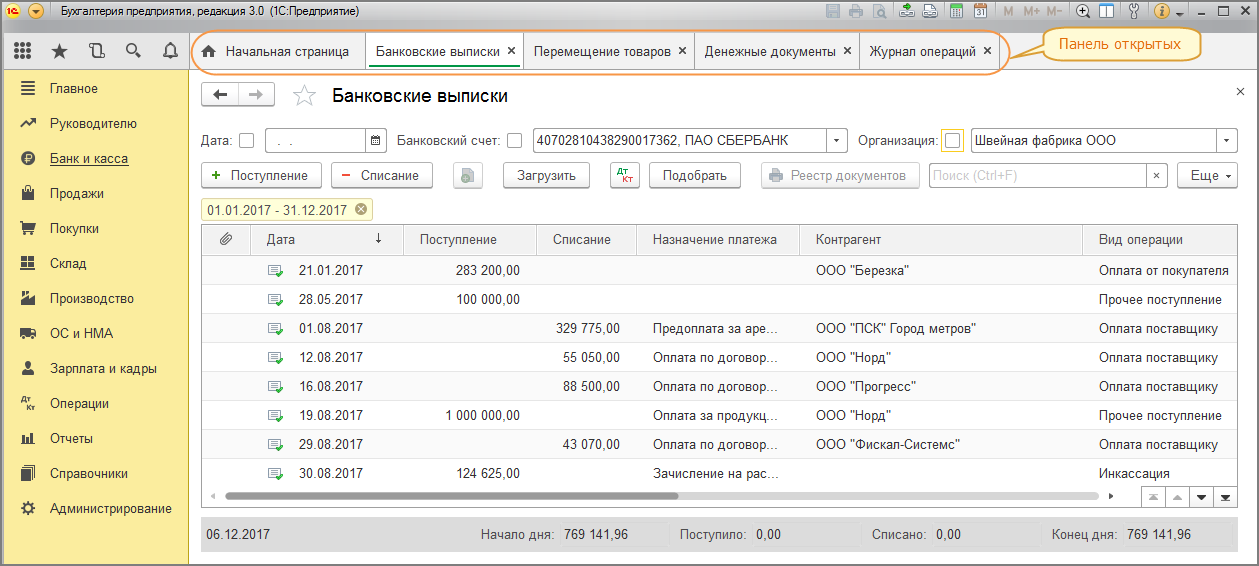This screenshot has width=1259, height=566.
Task: Open global search magnifier icon
Action: 133,50
